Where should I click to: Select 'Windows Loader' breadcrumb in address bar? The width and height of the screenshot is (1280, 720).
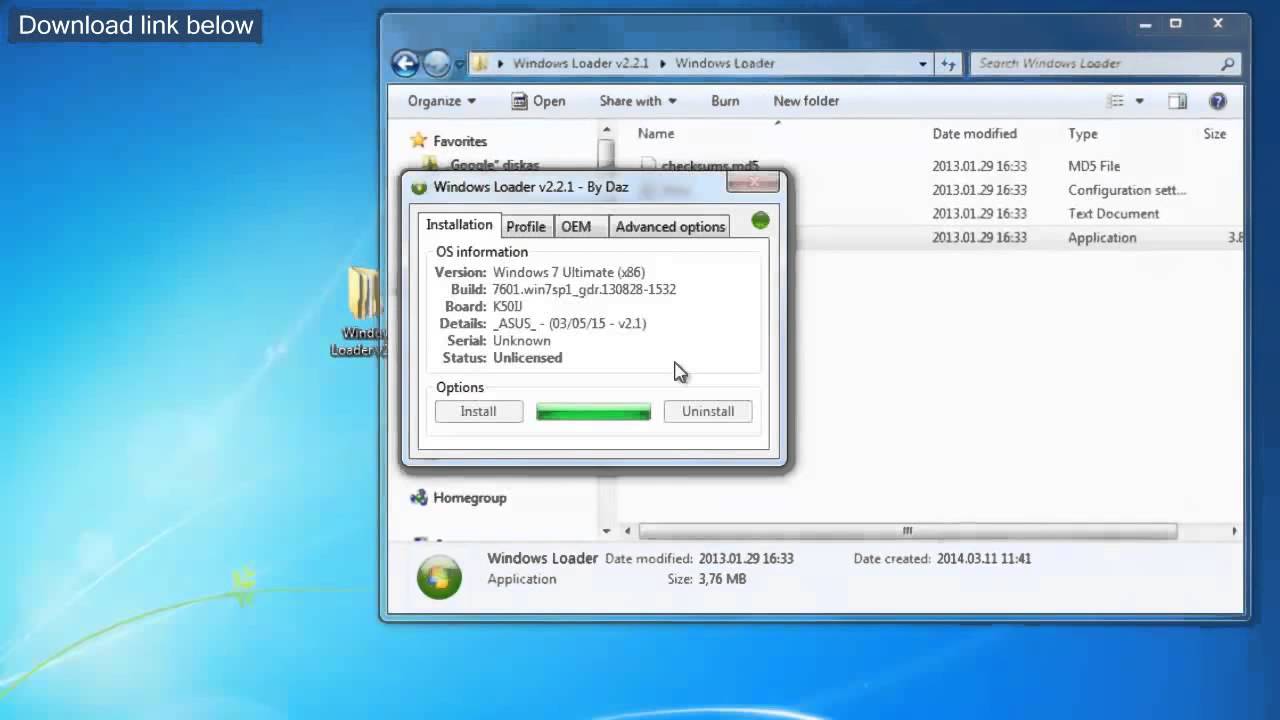725,63
